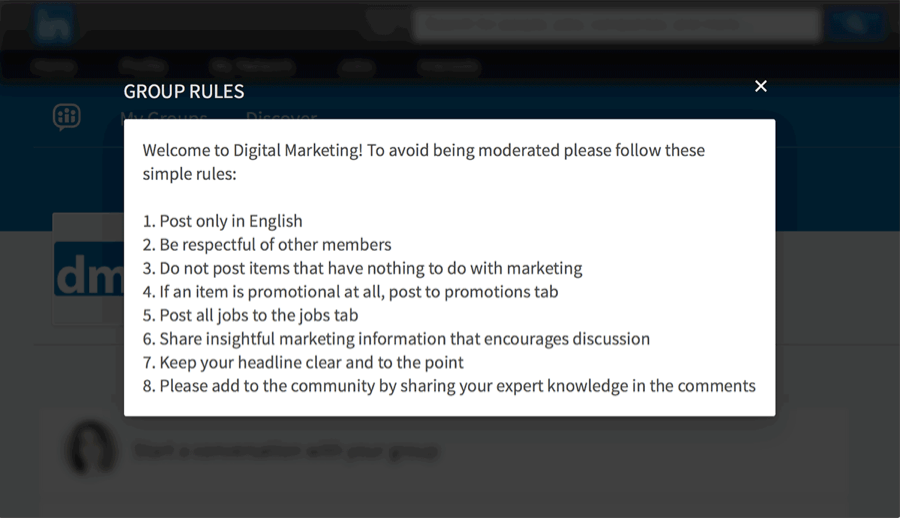Screen dimensions: 900x519
Task: Click the GROUP RULES dialog title
Action: [x=184, y=91]
